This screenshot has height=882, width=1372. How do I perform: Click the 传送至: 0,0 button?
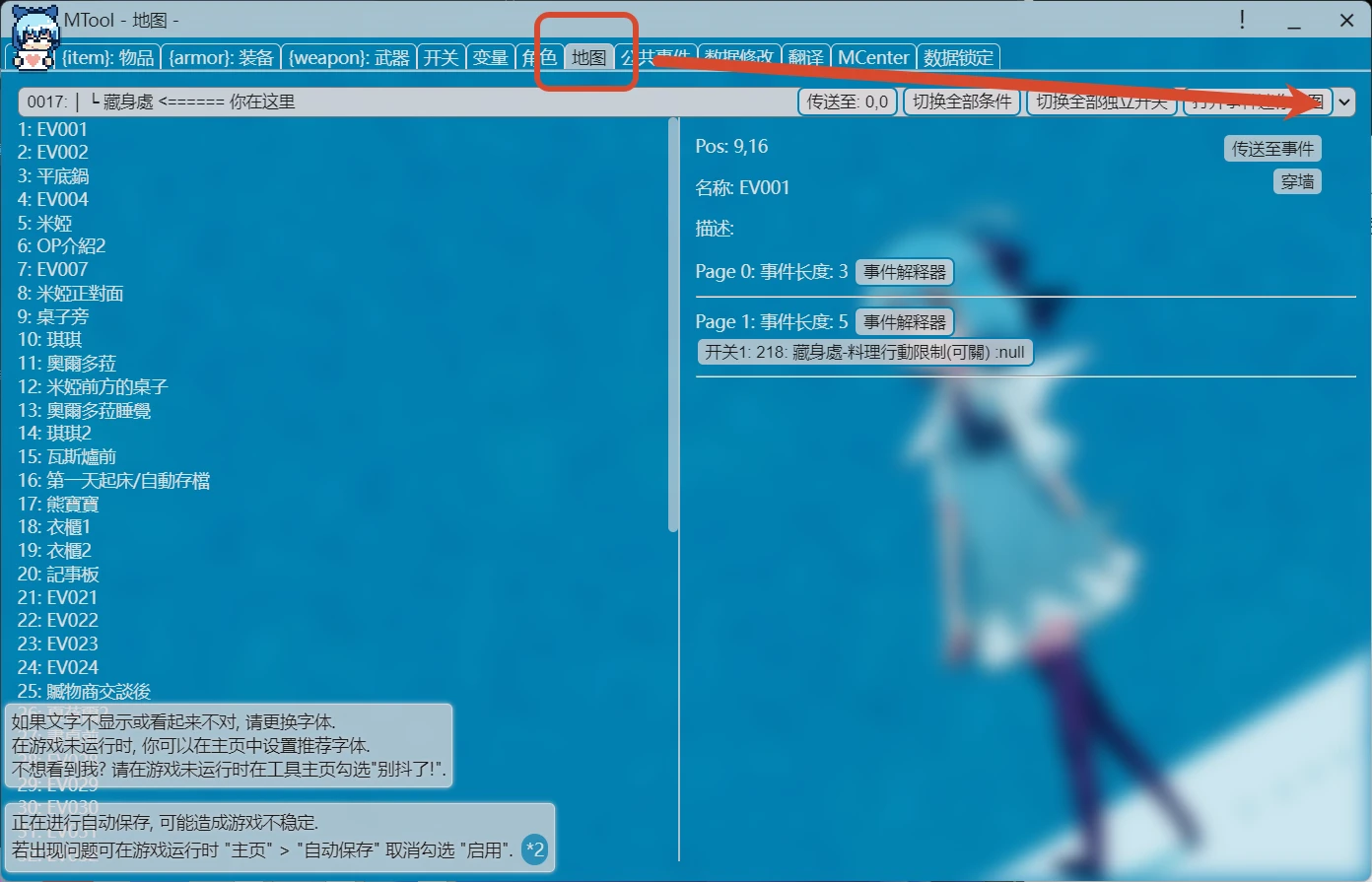click(848, 102)
